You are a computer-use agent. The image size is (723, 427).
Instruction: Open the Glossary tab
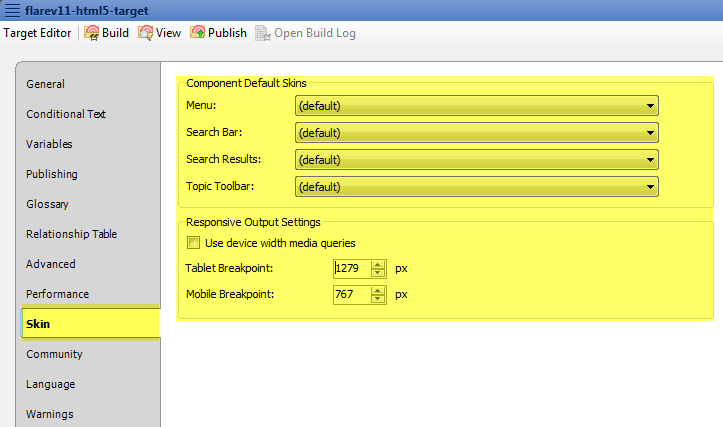[47, 204]
